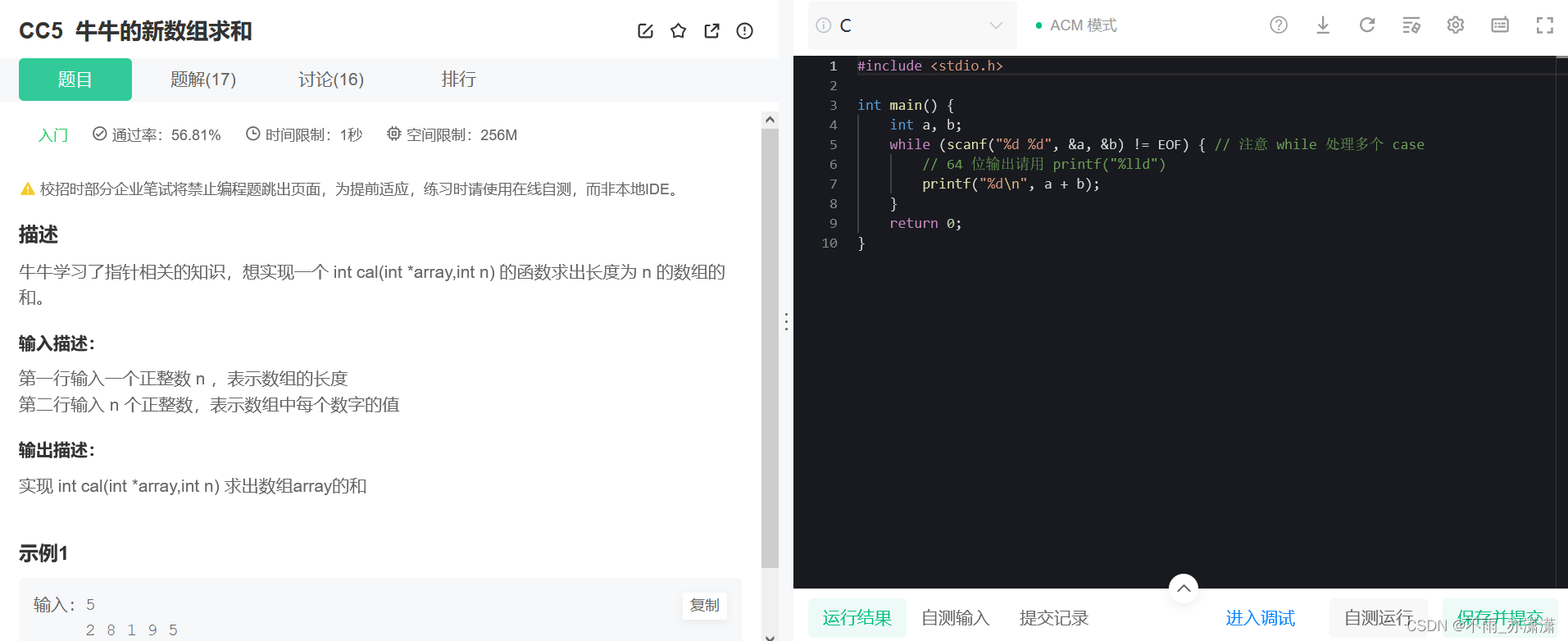This screenshot has height=641, width=1568.
Task: Open the 排行 tab
Action: point(459,80)
